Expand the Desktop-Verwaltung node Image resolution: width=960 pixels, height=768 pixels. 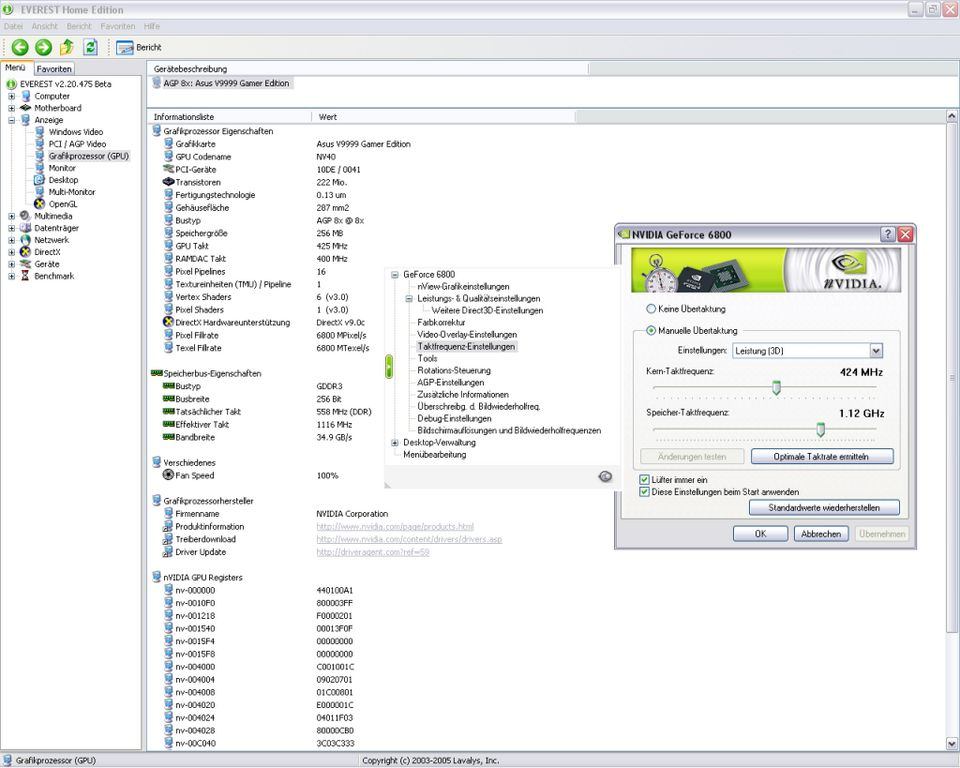[395, 443]
